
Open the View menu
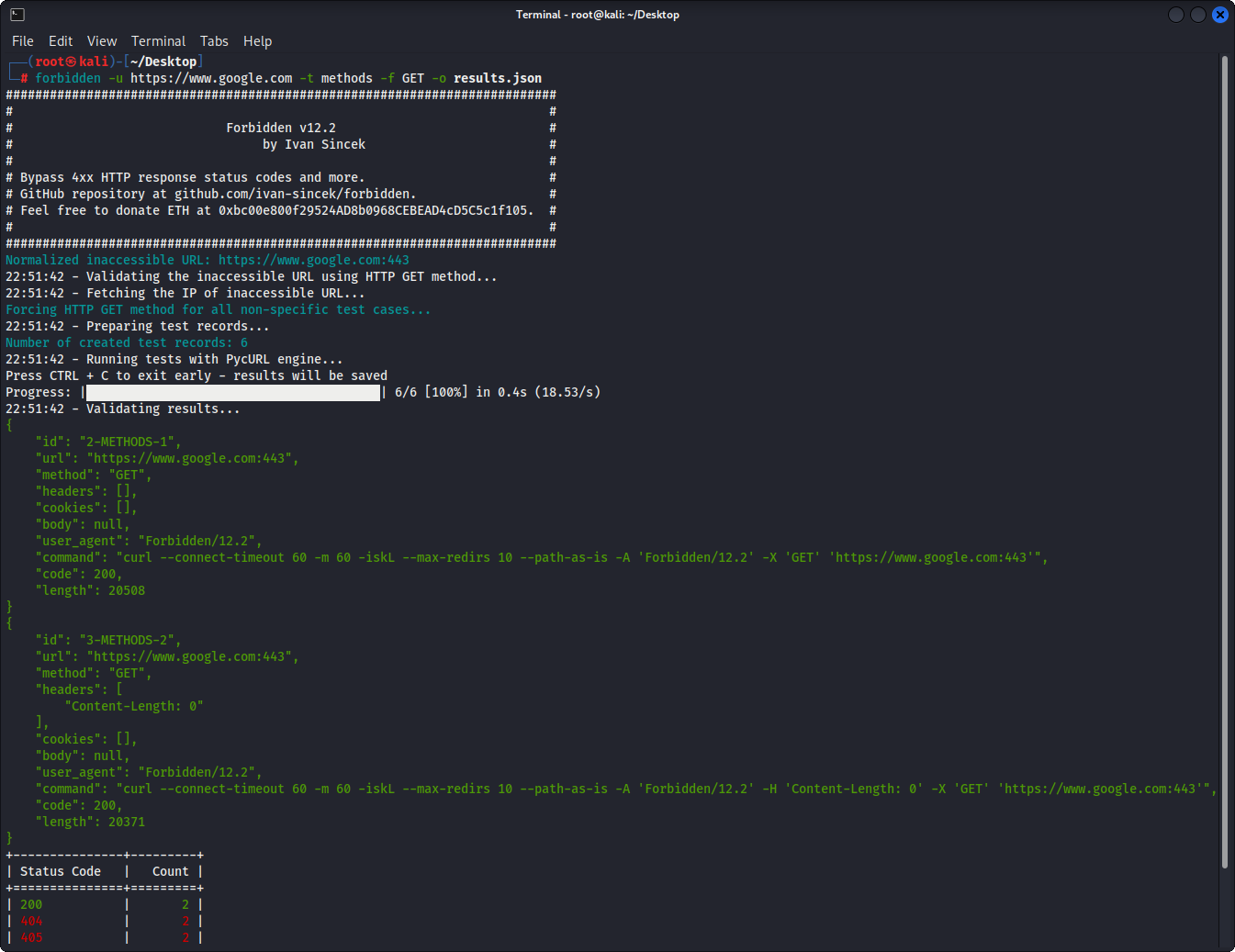click(x=102, y=41)
